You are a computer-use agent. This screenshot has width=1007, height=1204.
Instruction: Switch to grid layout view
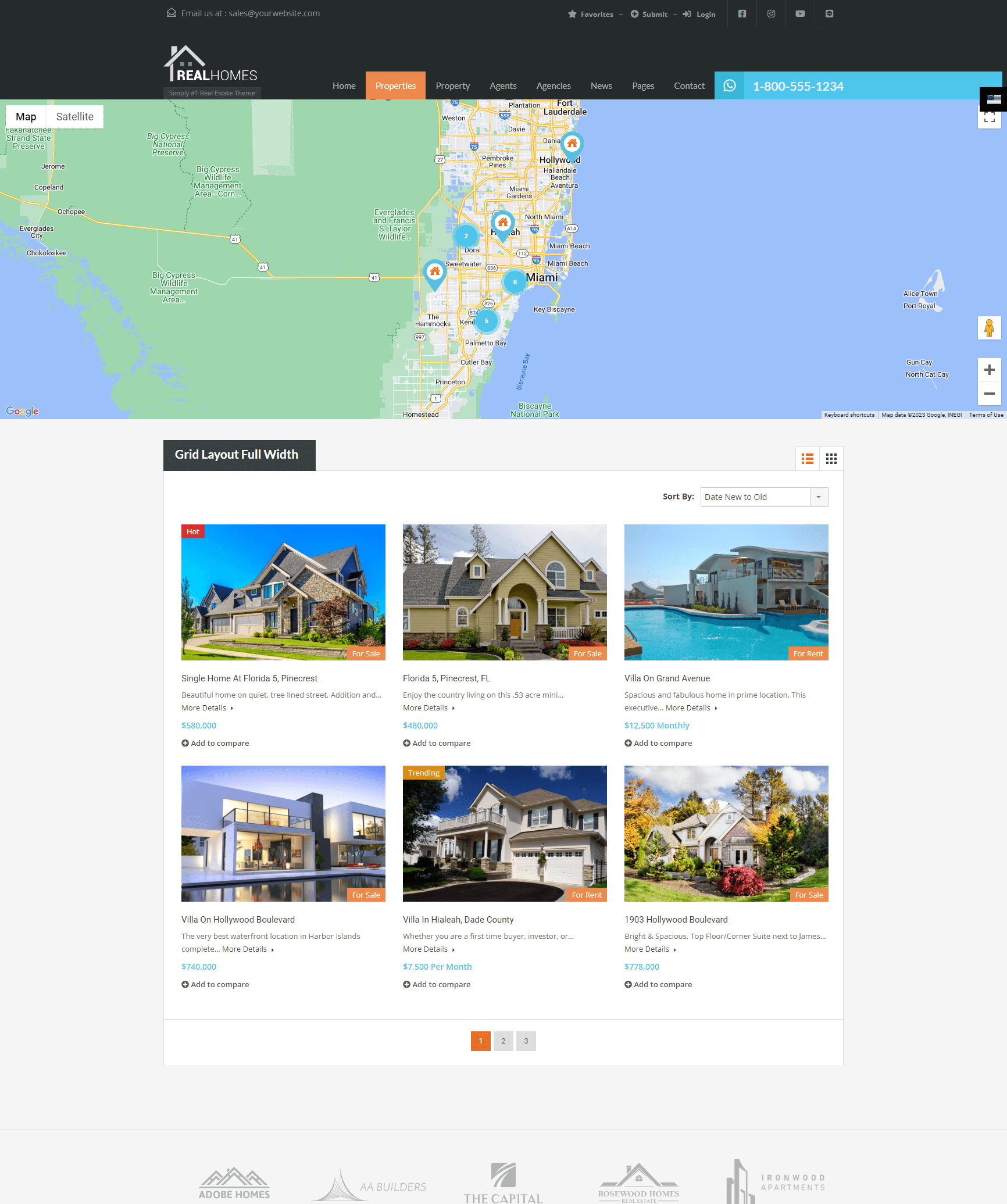831,459
